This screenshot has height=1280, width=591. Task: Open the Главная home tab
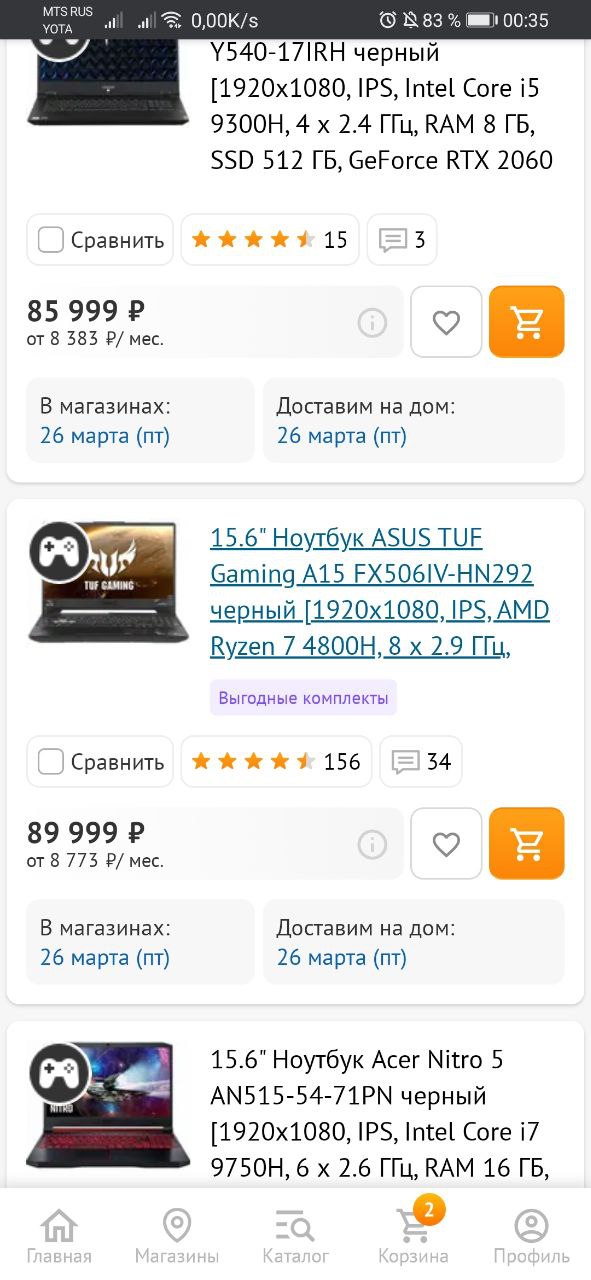[59, 1237]
